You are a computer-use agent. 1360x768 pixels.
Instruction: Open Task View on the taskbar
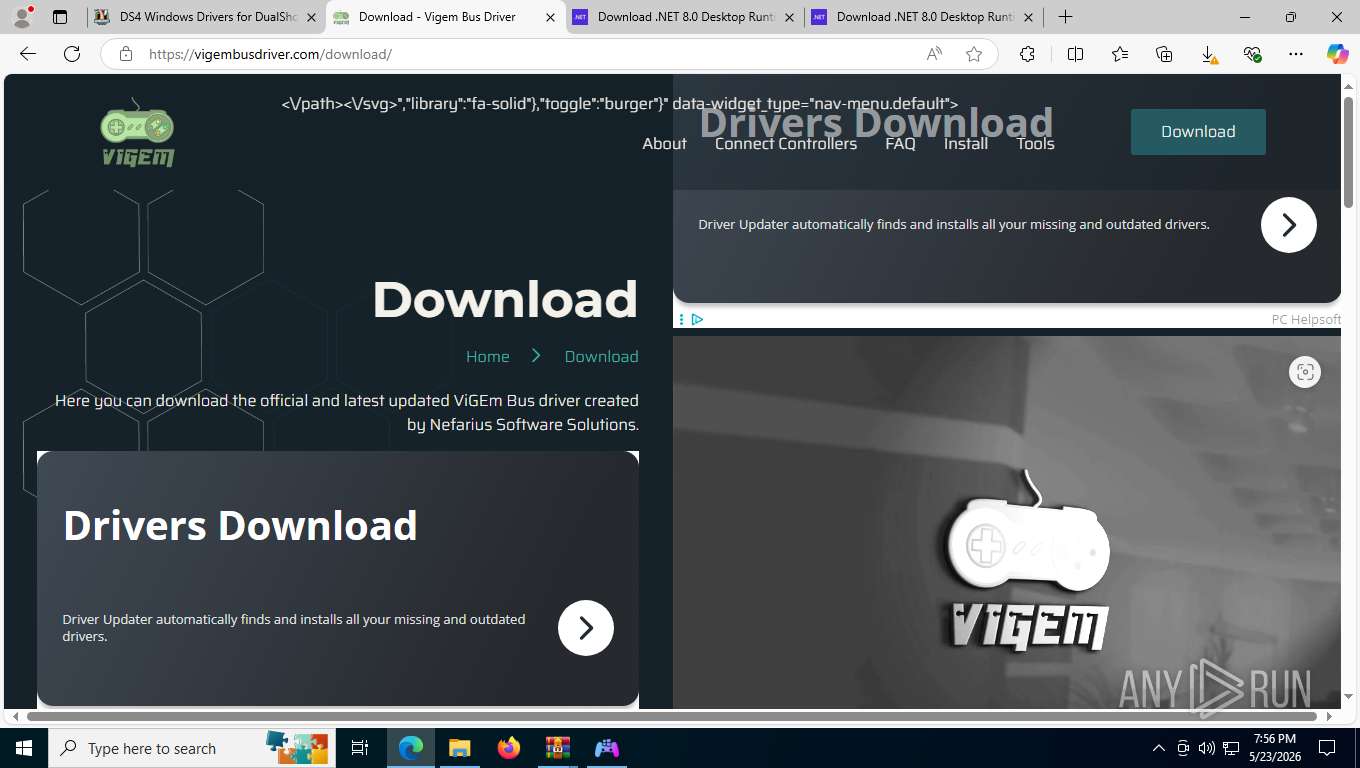tap(360, 748)
